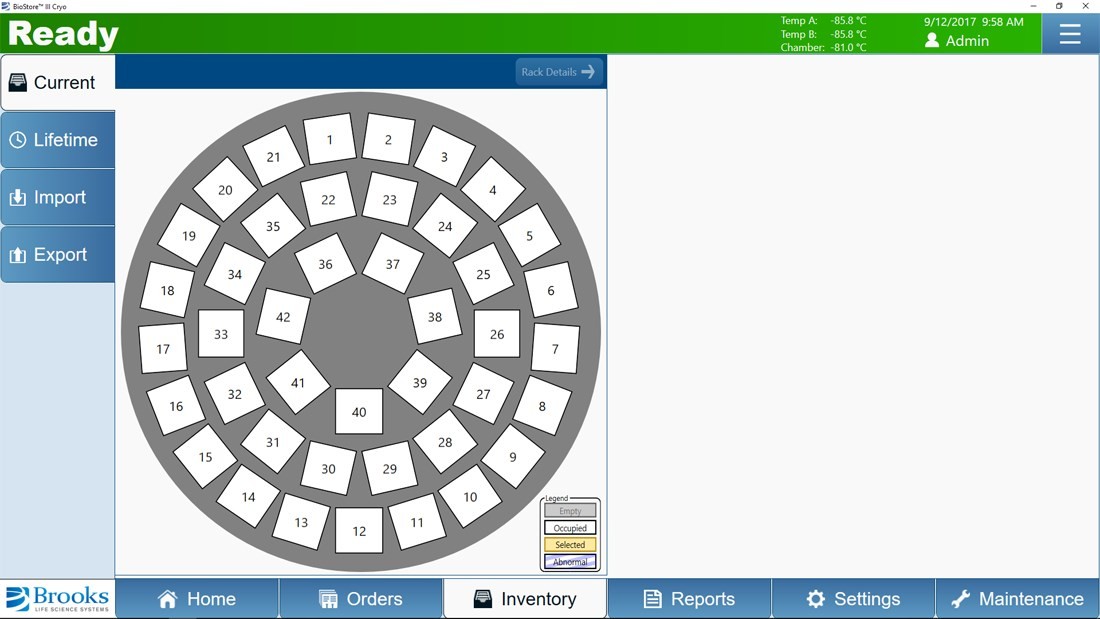Click the Occupied legend swatch

click(x=570, y=528)
